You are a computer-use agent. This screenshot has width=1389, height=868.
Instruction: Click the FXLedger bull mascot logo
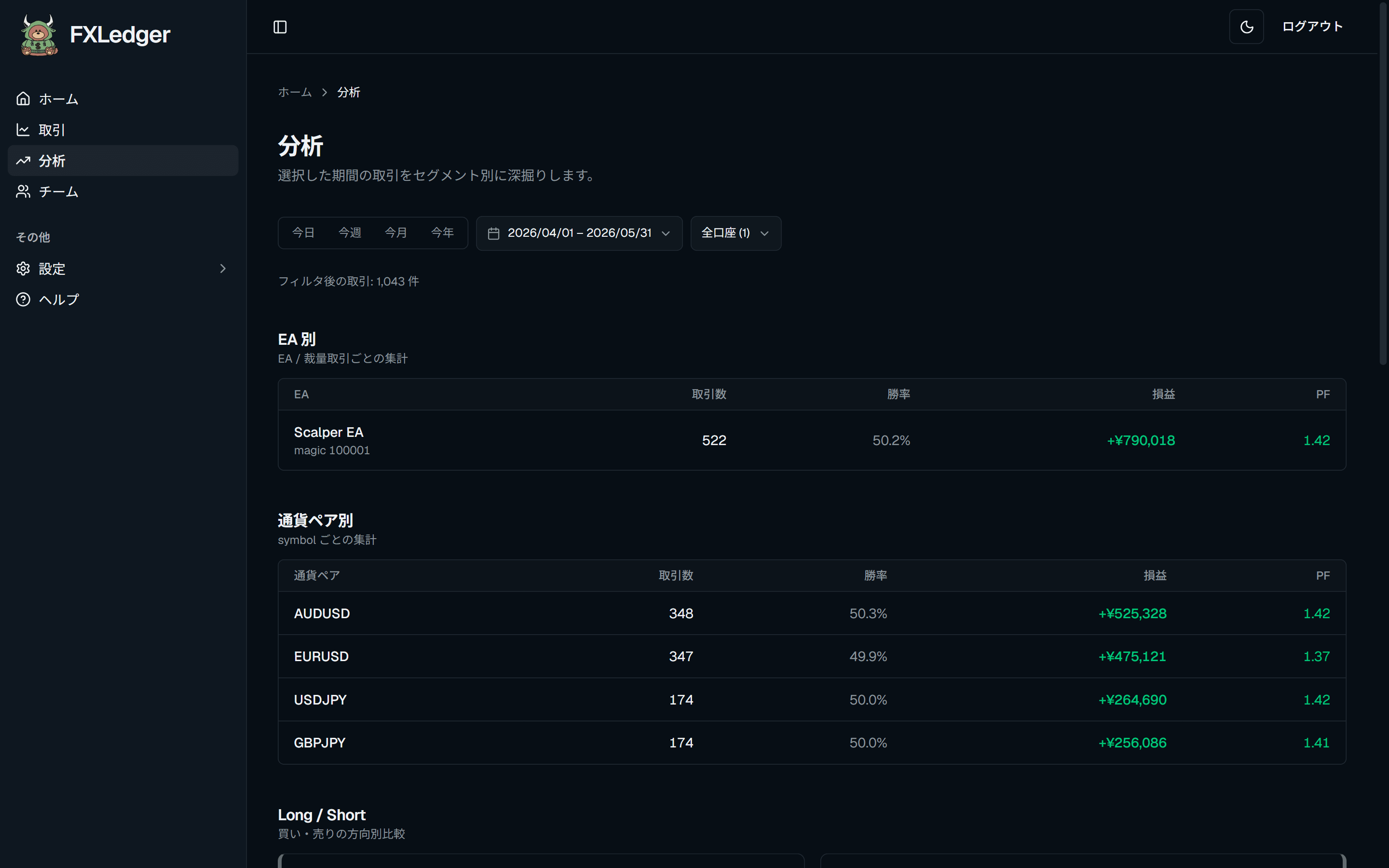pos(39,35)
